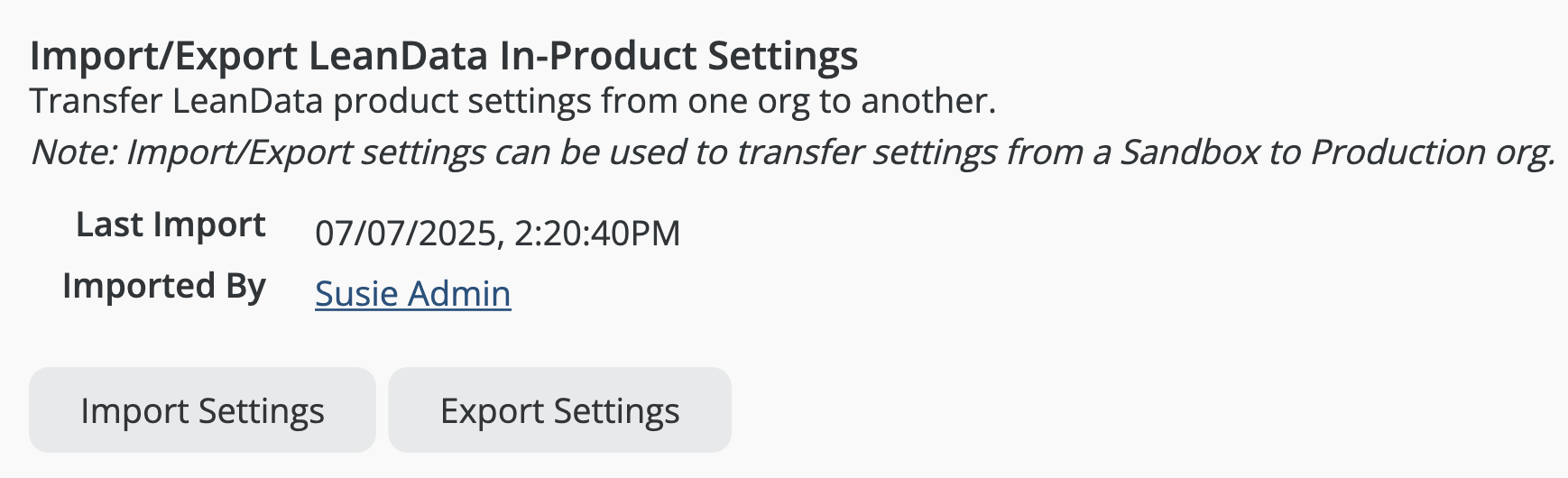Image resolution: width=1568 pixels, height=478 pixels.
Task: Click the word Note starting the italic line
Action: (73, 152)
